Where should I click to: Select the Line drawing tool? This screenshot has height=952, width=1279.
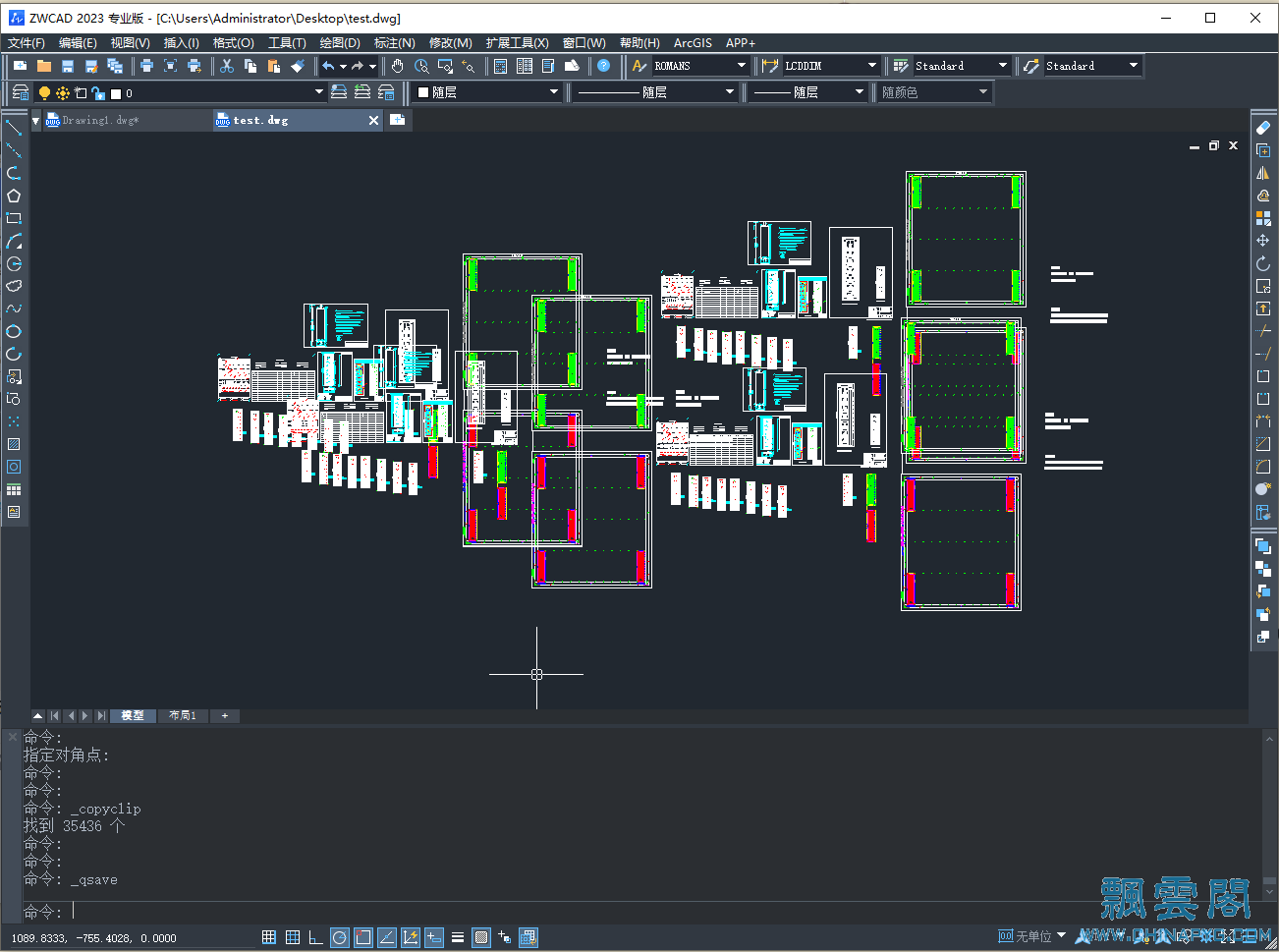[x=14, y=128]
